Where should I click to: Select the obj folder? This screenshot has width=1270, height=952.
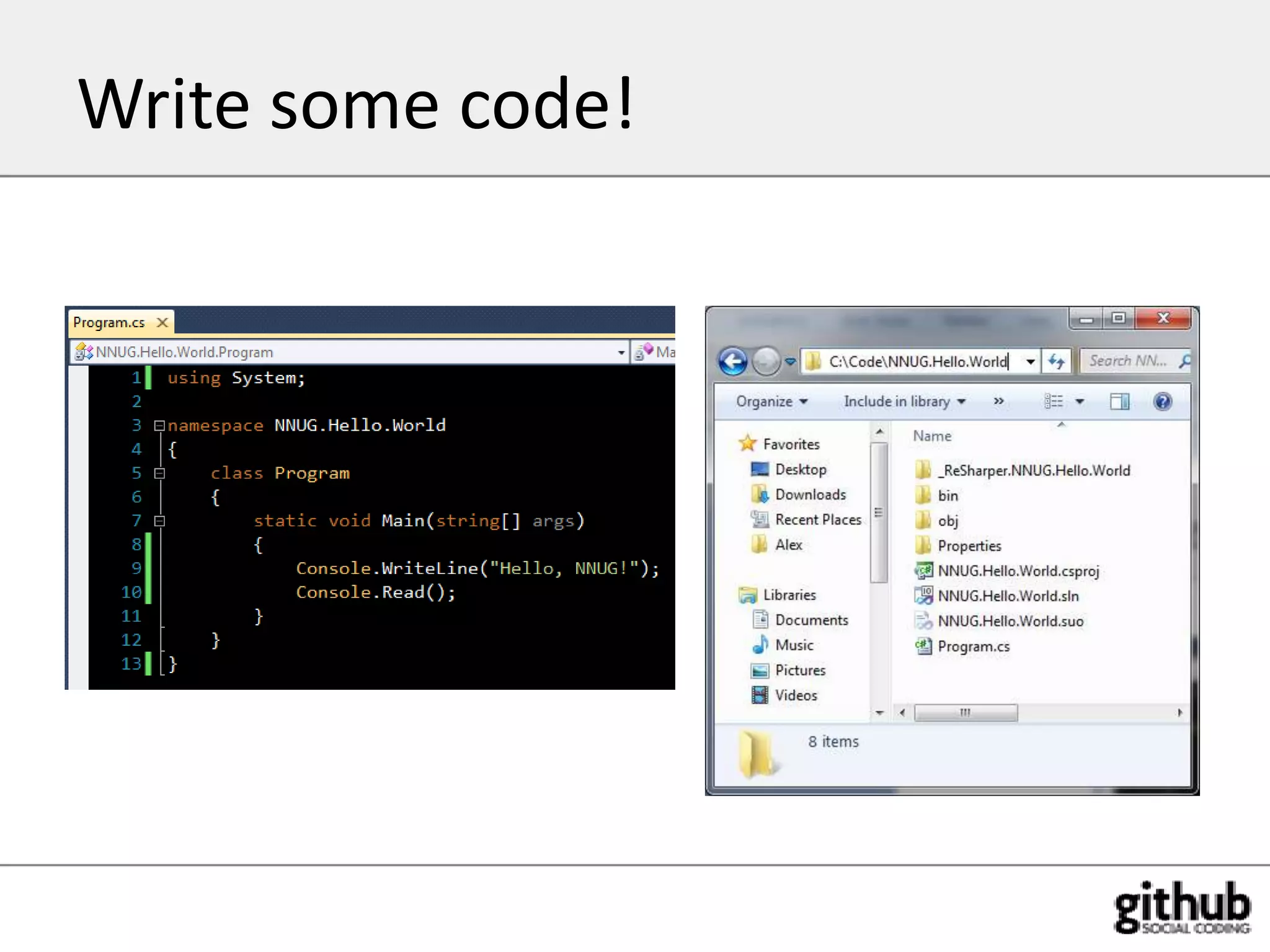point(948,521)
